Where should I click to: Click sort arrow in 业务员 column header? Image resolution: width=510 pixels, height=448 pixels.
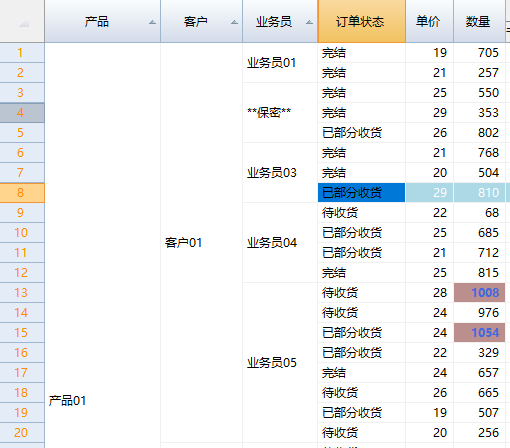[x=309, y=22]
